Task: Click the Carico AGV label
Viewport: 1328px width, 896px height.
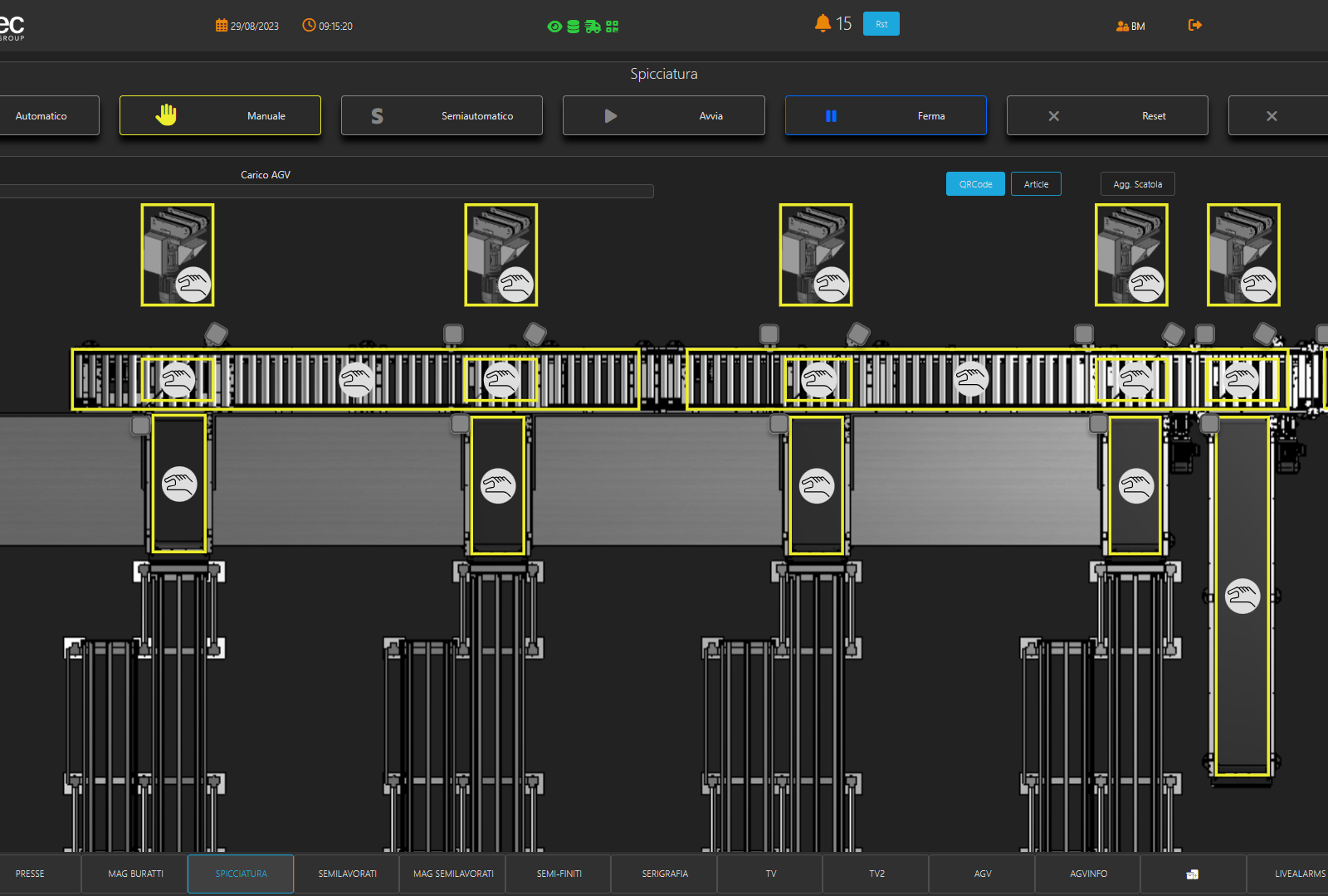Action: click(x=266, y=175)
